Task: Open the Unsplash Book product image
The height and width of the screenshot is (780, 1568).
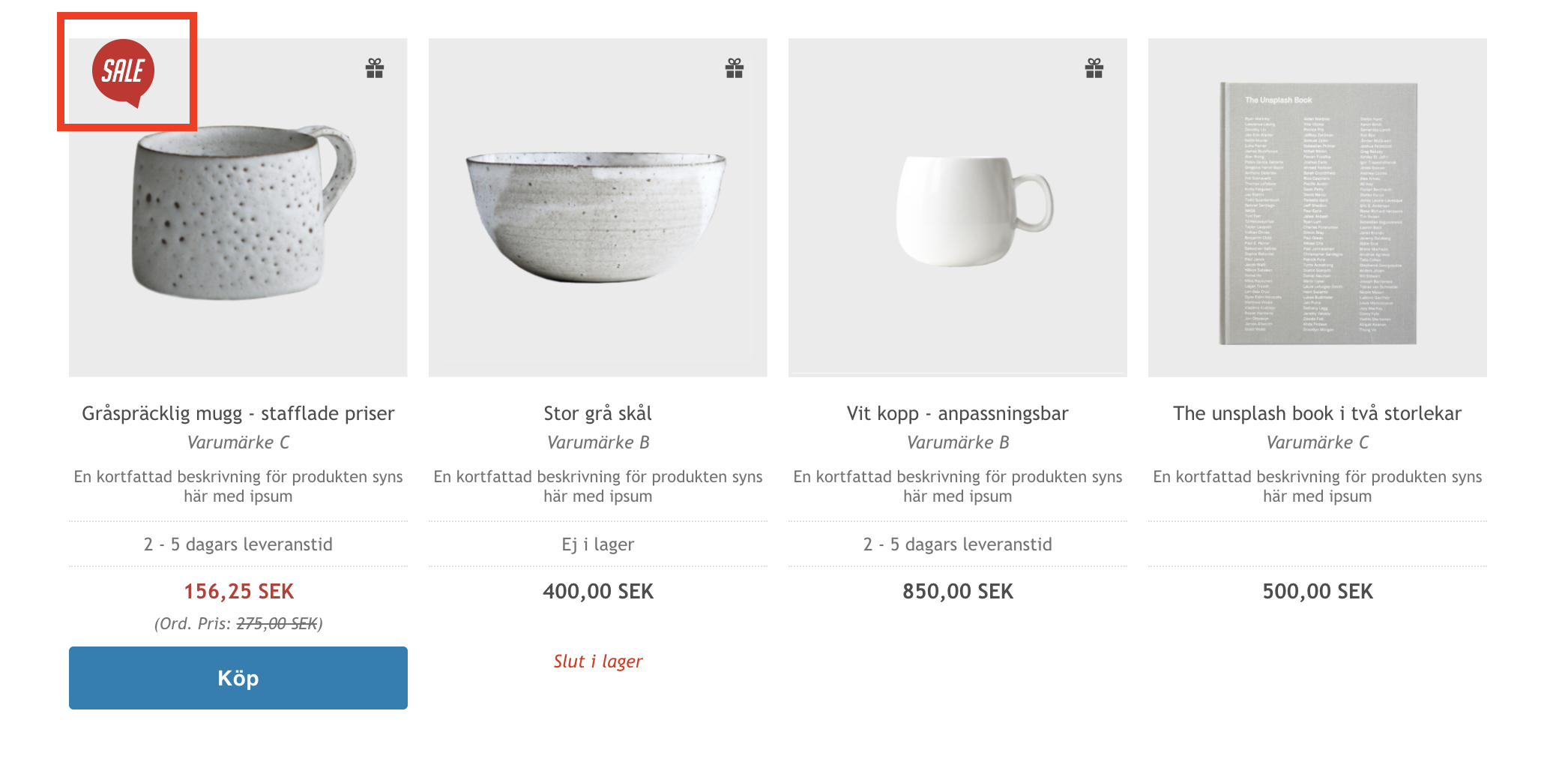Action: pyautogui.click(x=1318, y=208)
